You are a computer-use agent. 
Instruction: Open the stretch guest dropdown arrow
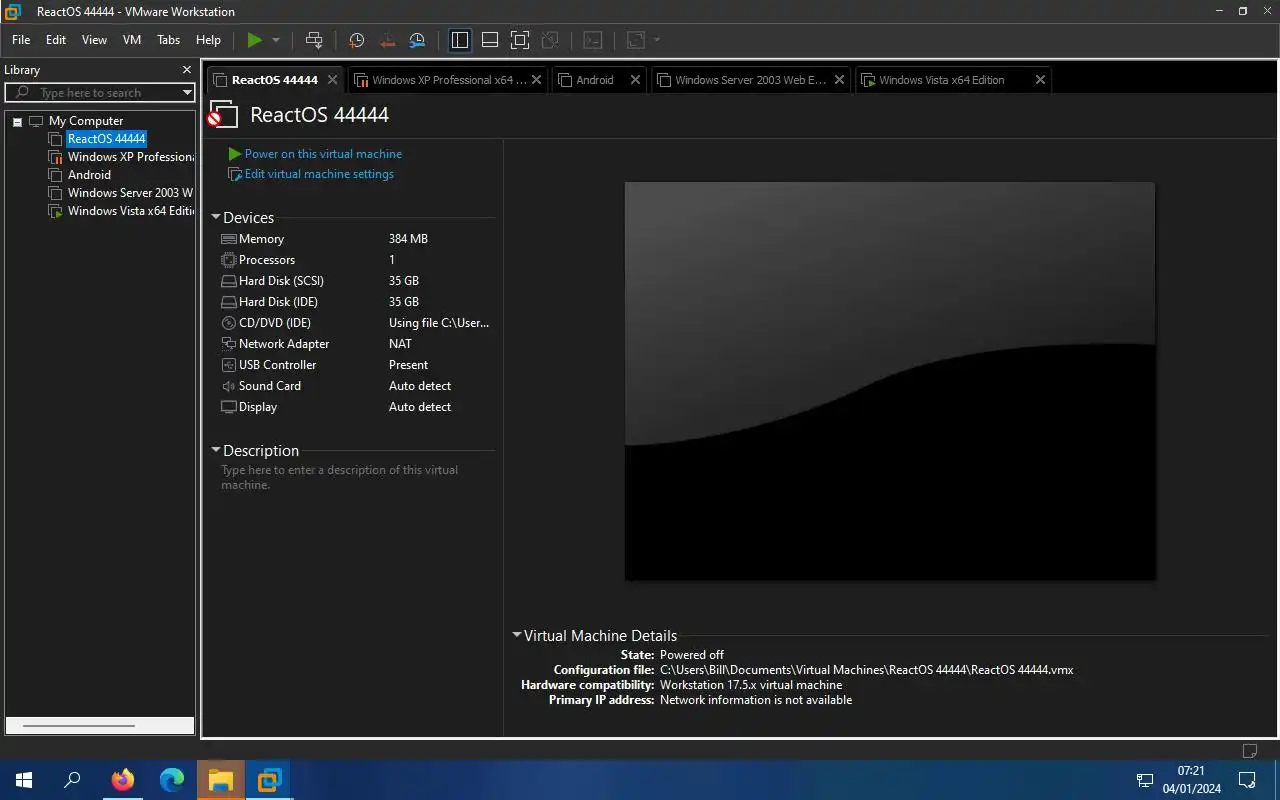pos(657,40)
